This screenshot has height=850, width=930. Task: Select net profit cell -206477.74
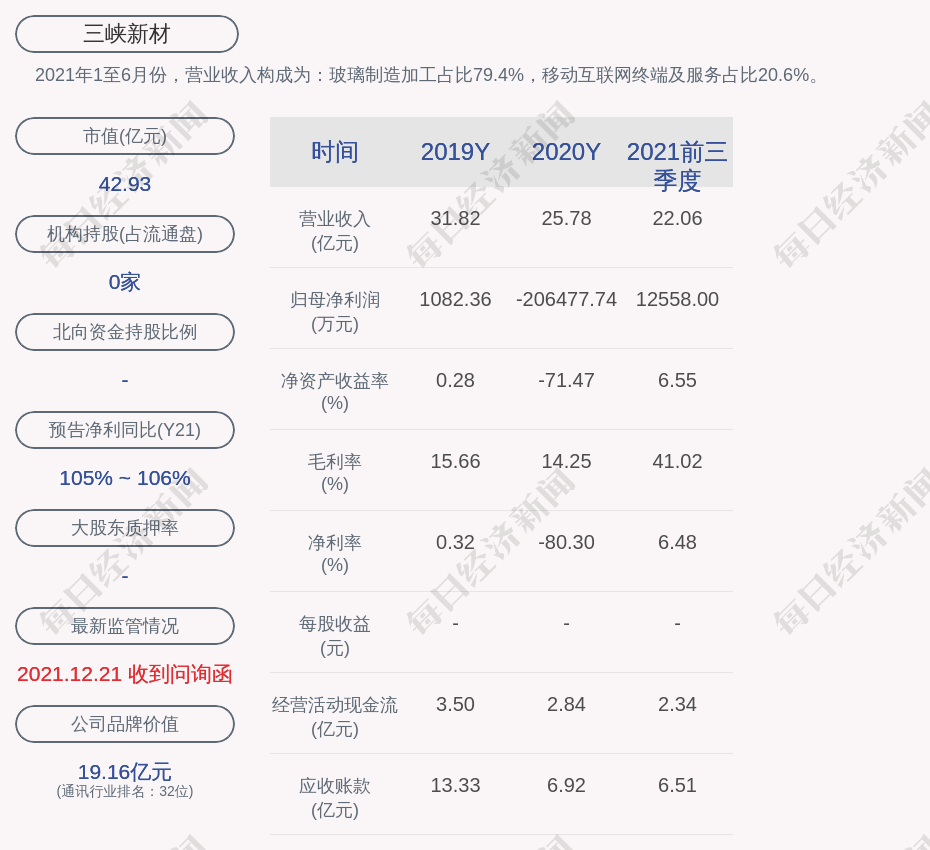click(566, 299)
